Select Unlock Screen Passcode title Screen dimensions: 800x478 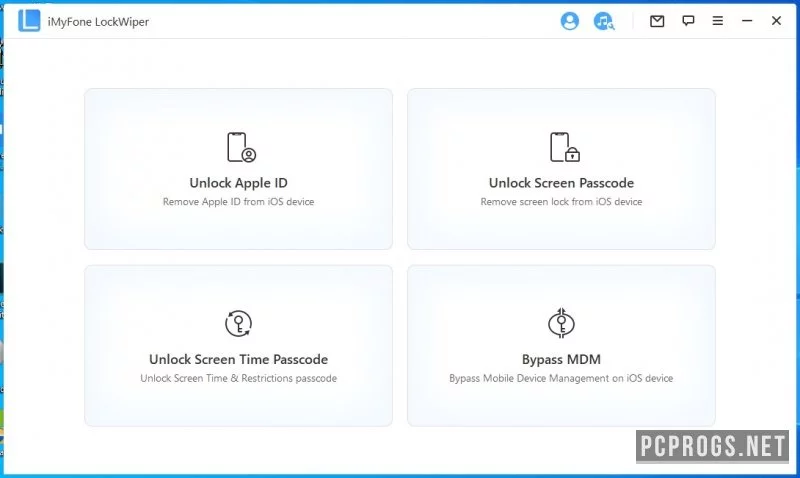click(561, 183)
